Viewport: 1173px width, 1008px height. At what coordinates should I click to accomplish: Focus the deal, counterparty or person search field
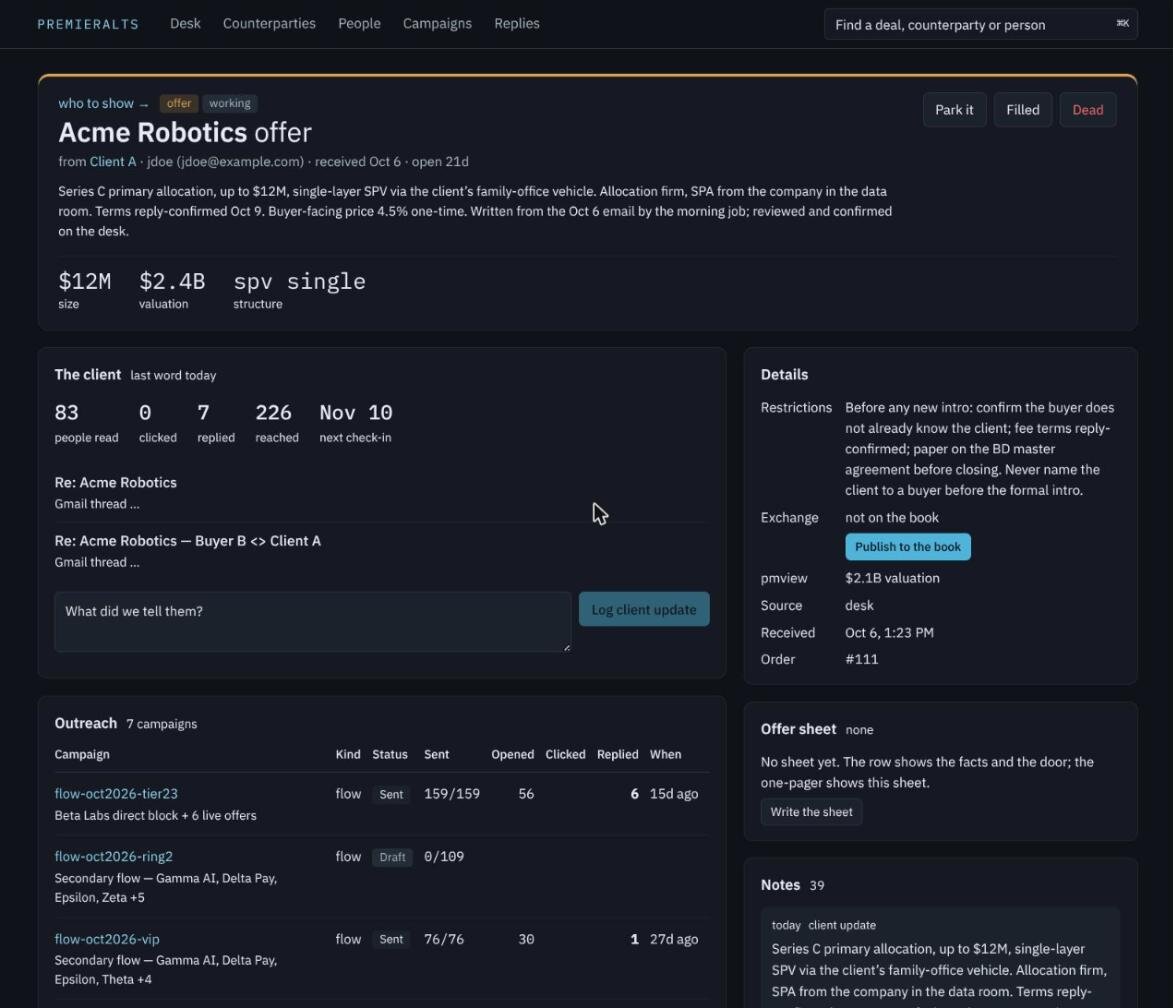click(x=980, y=25)
